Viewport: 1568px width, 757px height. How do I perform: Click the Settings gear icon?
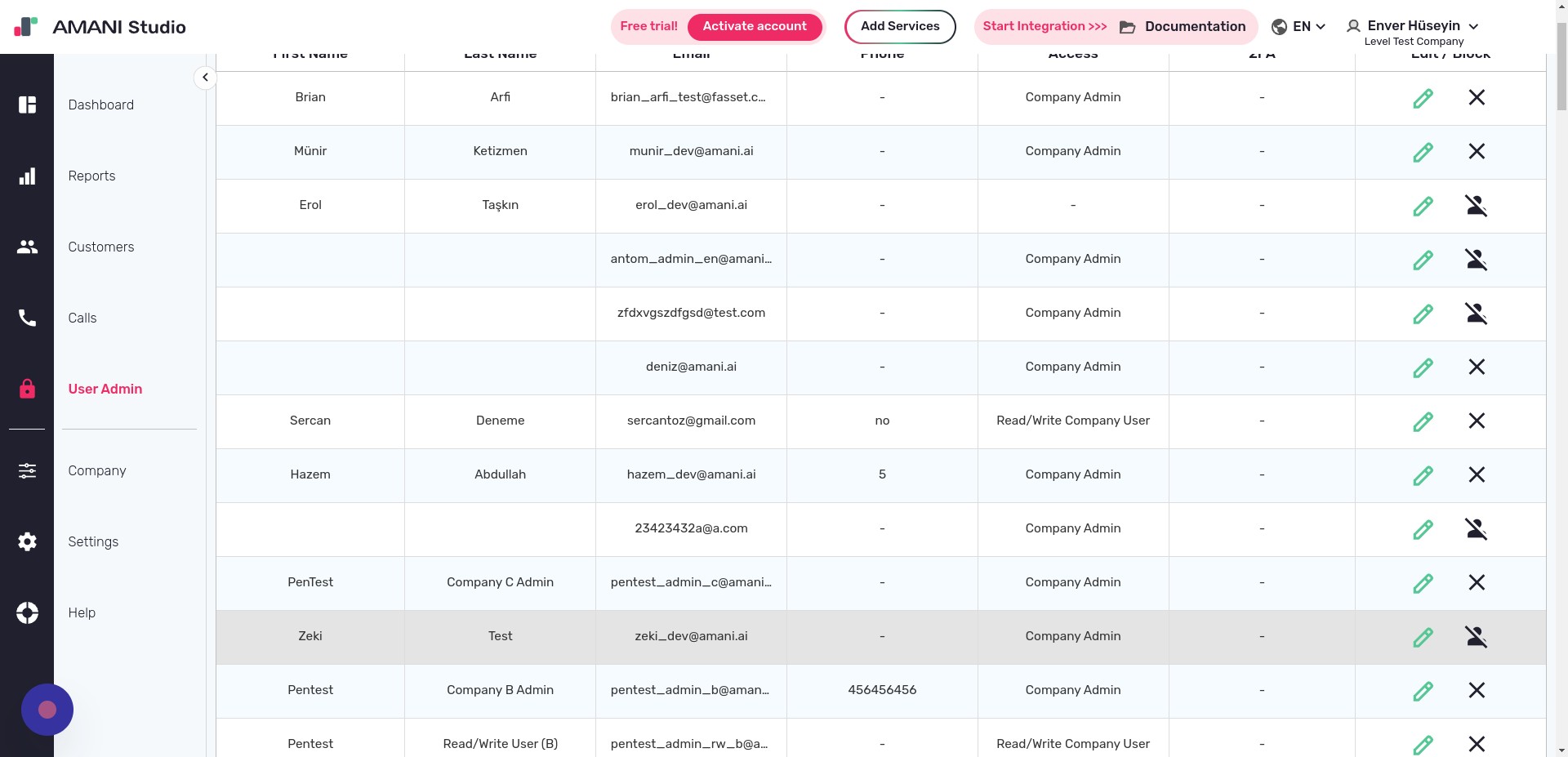point(27,541)
